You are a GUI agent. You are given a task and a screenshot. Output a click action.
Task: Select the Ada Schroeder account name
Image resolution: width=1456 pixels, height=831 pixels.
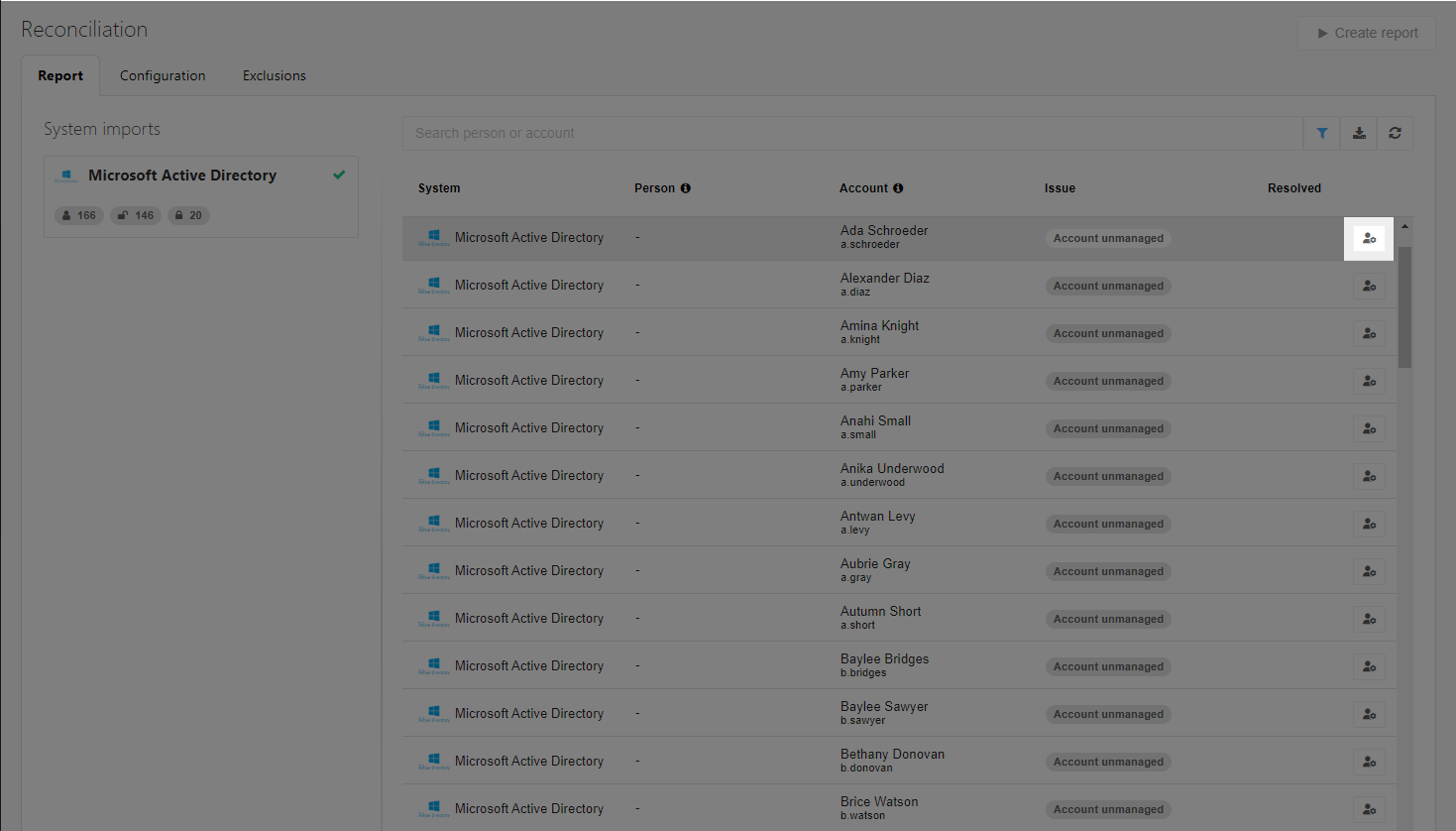pyautogui.click(x=884, y=230)
